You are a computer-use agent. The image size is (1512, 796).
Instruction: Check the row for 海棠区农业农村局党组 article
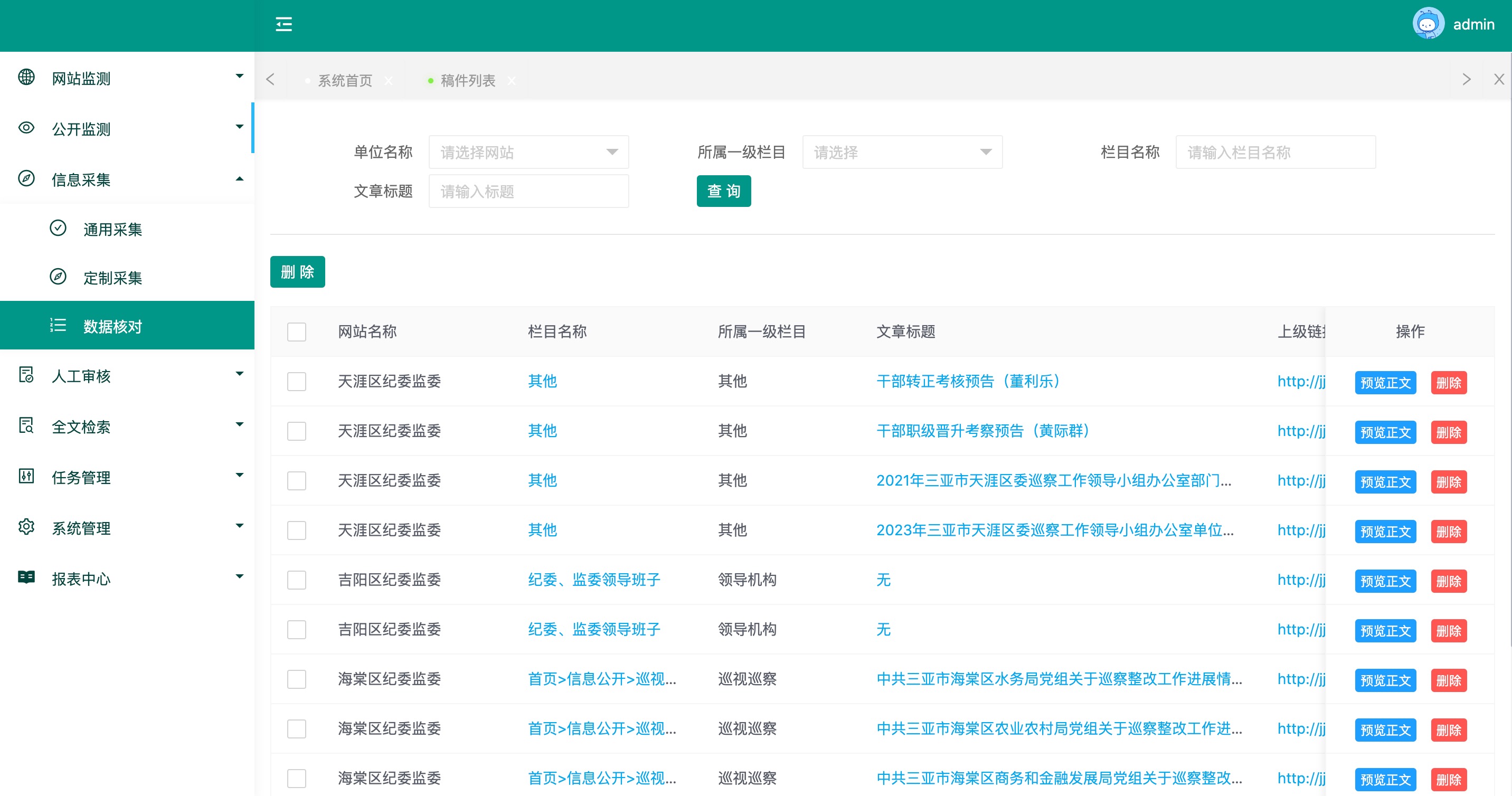tap(296, 729)
